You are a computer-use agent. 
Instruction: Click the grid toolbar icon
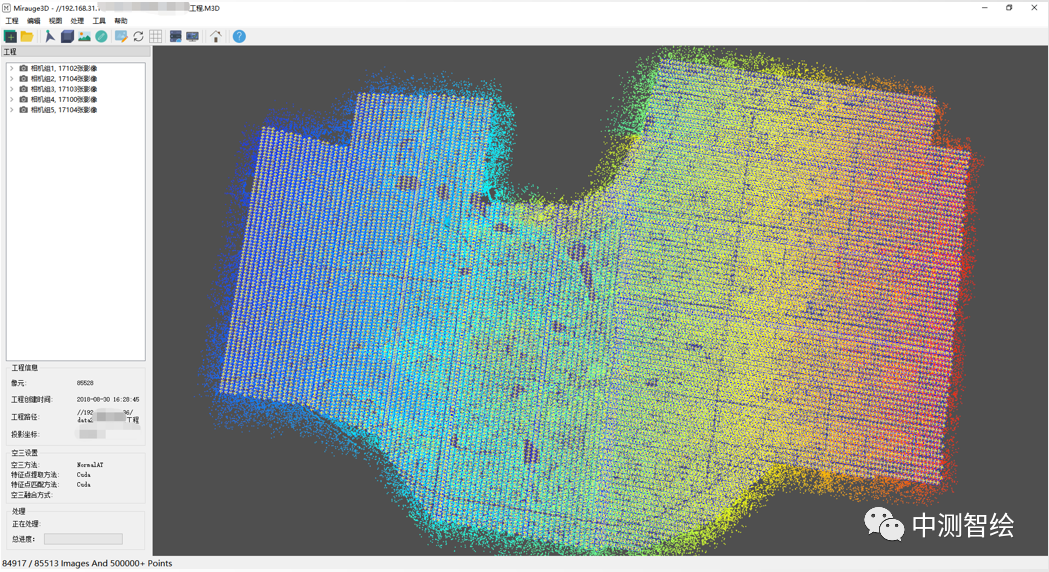(x=155, y=36)
